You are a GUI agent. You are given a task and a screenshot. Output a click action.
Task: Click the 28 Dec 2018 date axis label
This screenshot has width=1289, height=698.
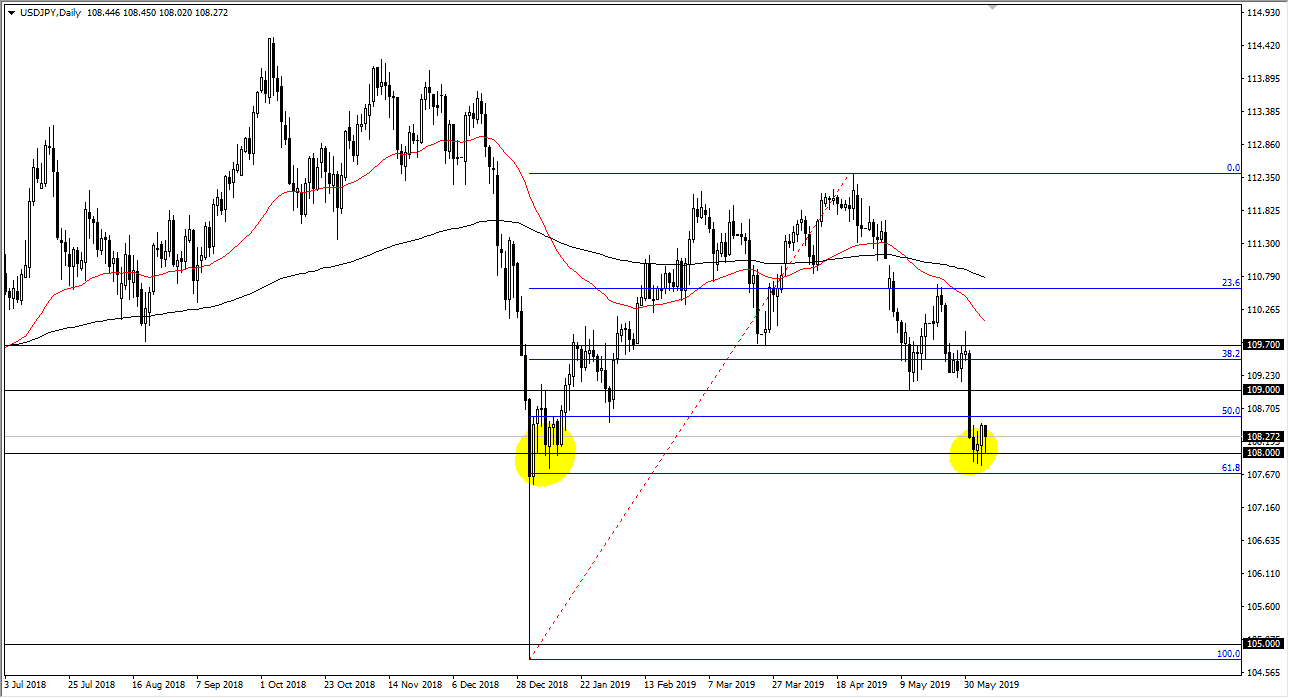[541, 686]
